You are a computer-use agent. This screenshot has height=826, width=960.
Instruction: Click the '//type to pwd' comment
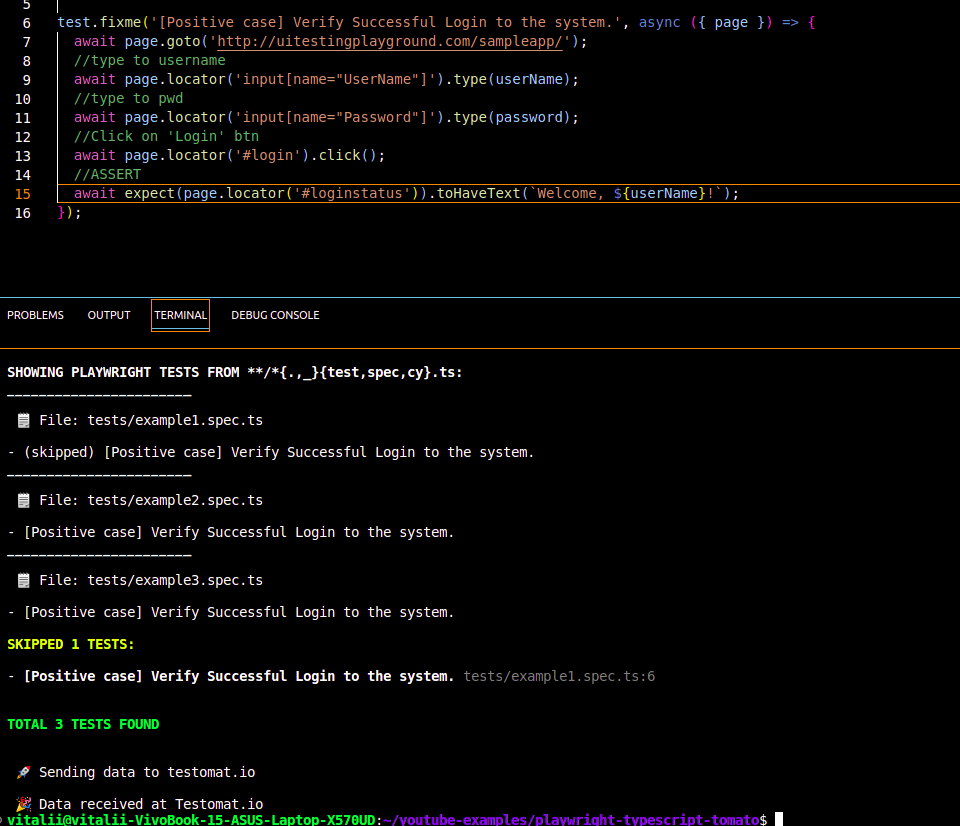coord(129,99)
